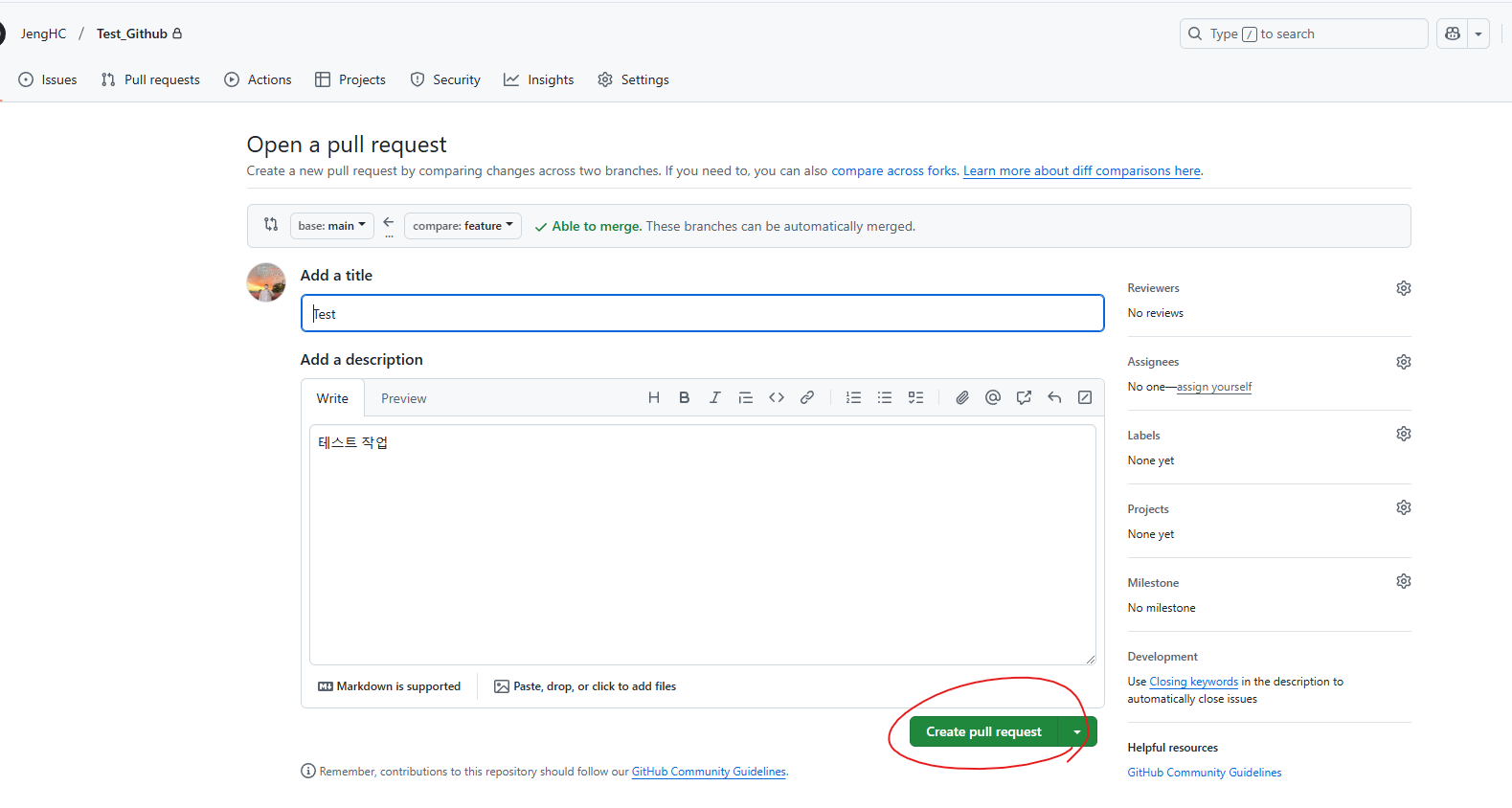Open the compare: feature branch dropdown
The image size is (1512, 808).
click(463, 226)
